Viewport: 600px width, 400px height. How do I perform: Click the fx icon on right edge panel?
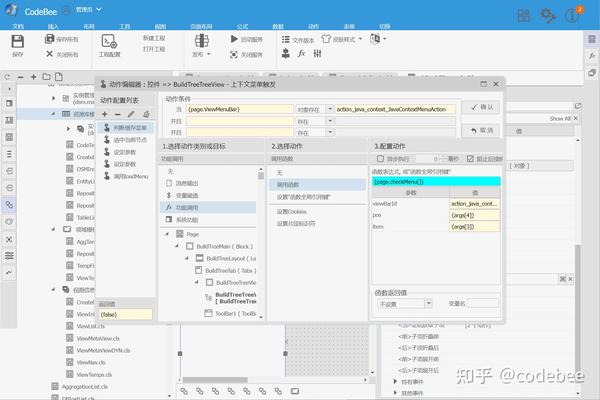[x=592, y=56]
